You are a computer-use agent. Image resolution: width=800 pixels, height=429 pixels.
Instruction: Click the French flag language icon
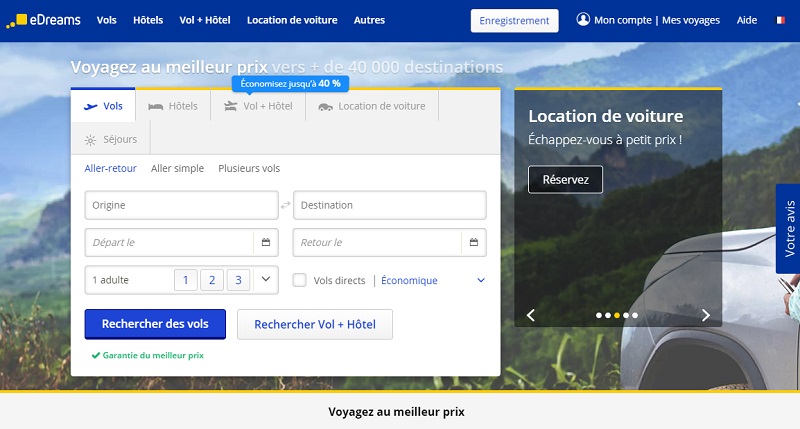(780, 20)
